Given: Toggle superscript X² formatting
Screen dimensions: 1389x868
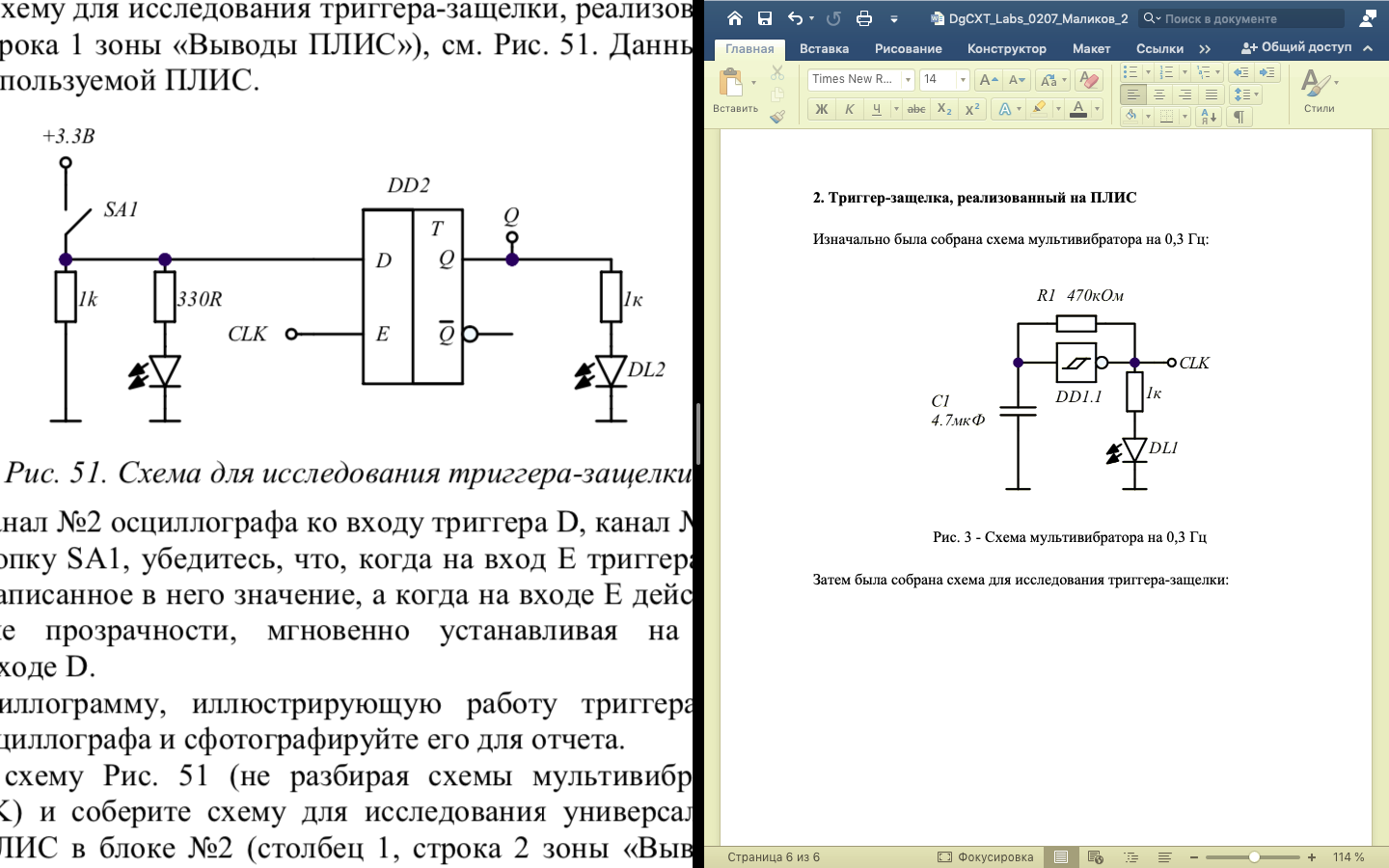Looking at the screenshot, I should pyautogui.click(x=972, y=109).
